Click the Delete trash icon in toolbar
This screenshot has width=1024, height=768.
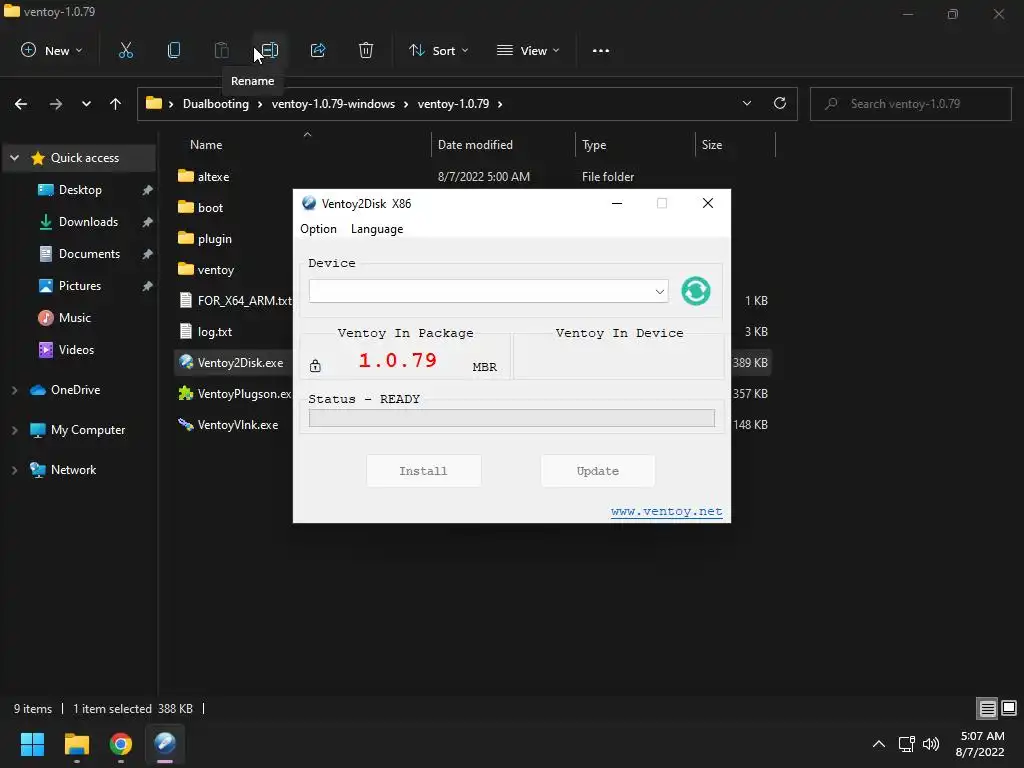click(366, 50)
